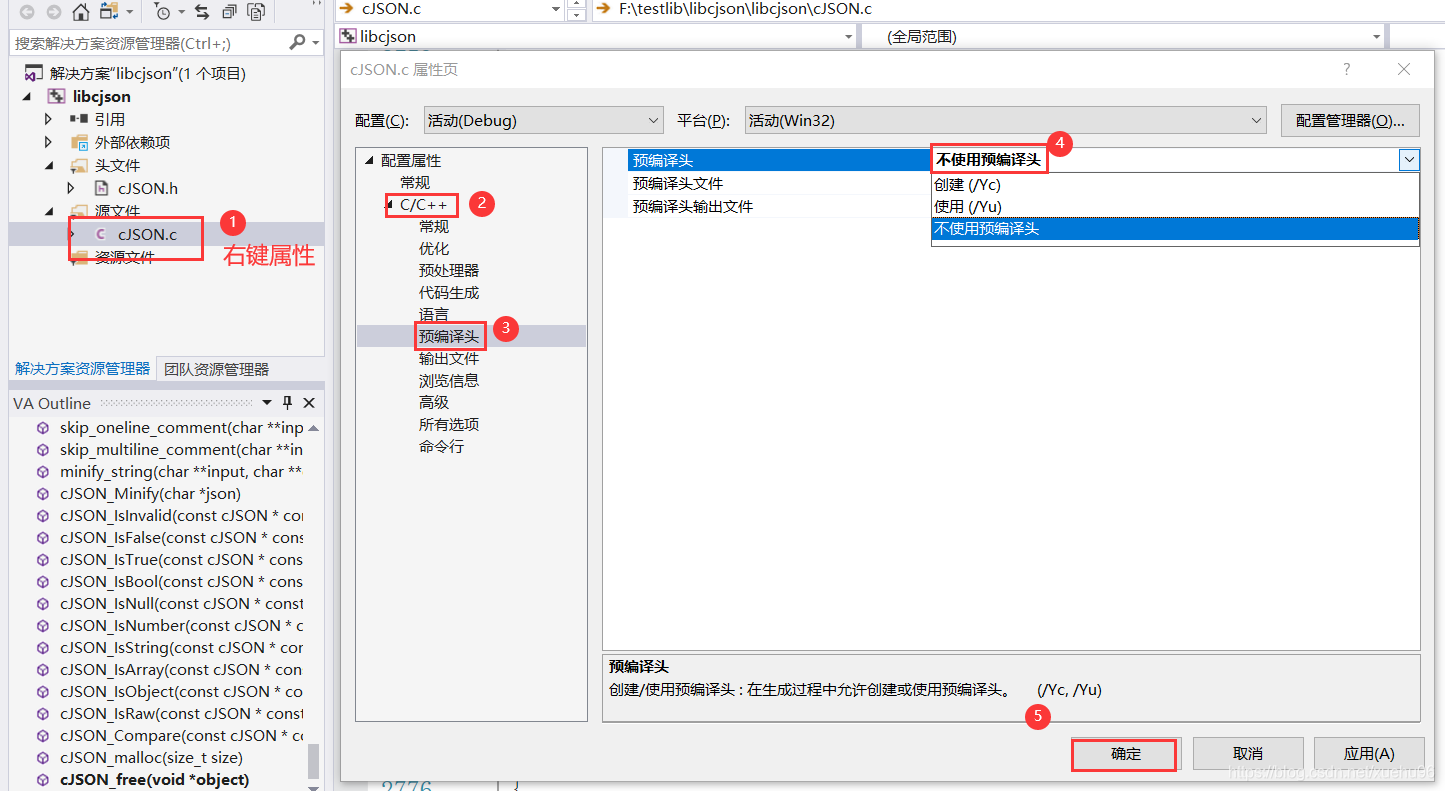
Task: Select 输出文件 category
Action: (x=449, y=359)
